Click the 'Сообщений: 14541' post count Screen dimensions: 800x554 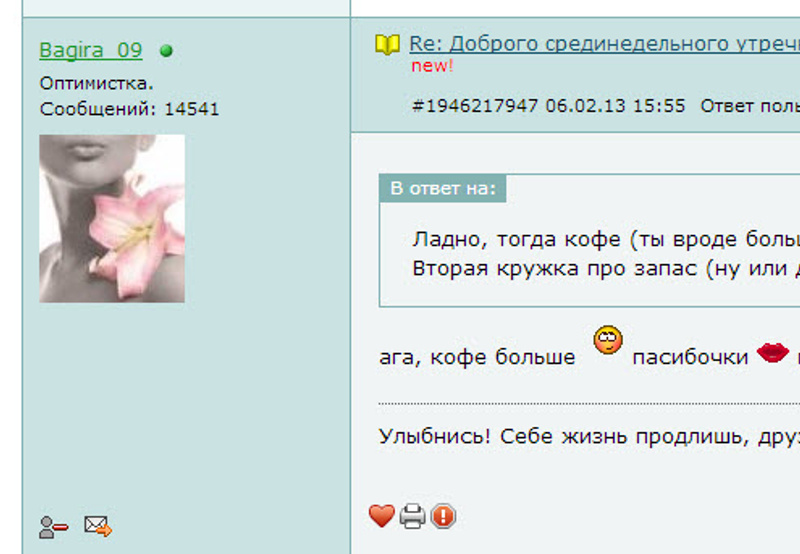tap(129, 109)
